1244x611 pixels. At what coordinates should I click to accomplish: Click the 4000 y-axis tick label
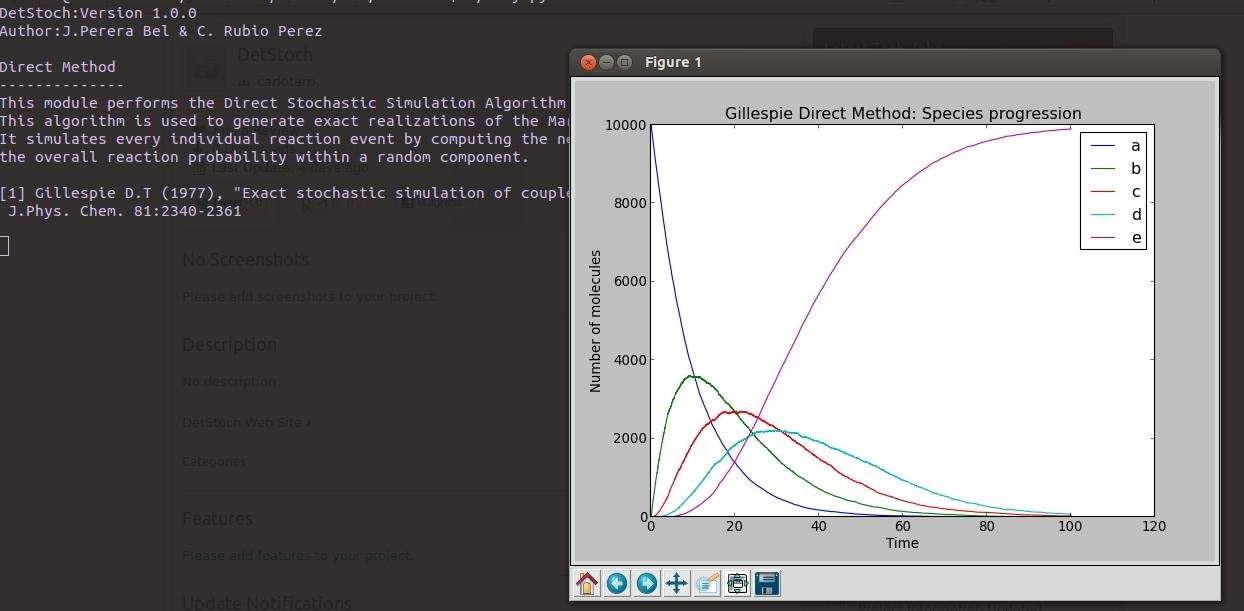[629, 360]
